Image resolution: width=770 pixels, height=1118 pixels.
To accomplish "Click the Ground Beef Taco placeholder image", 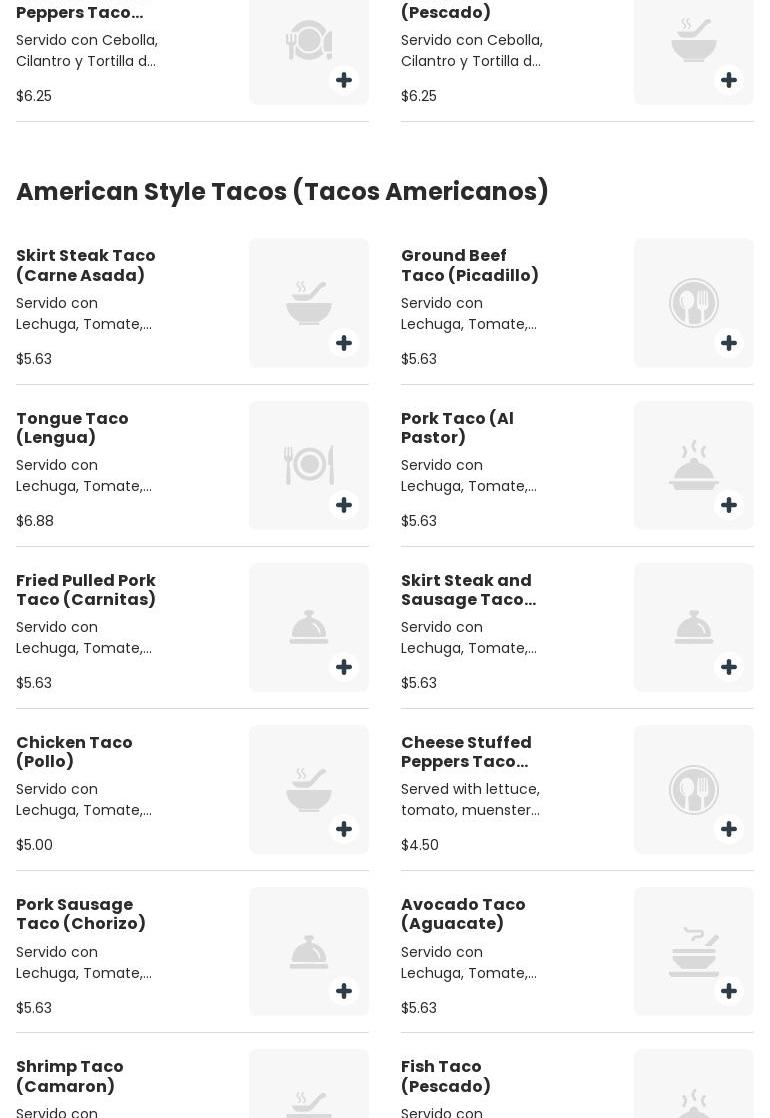I will [693, 301].
